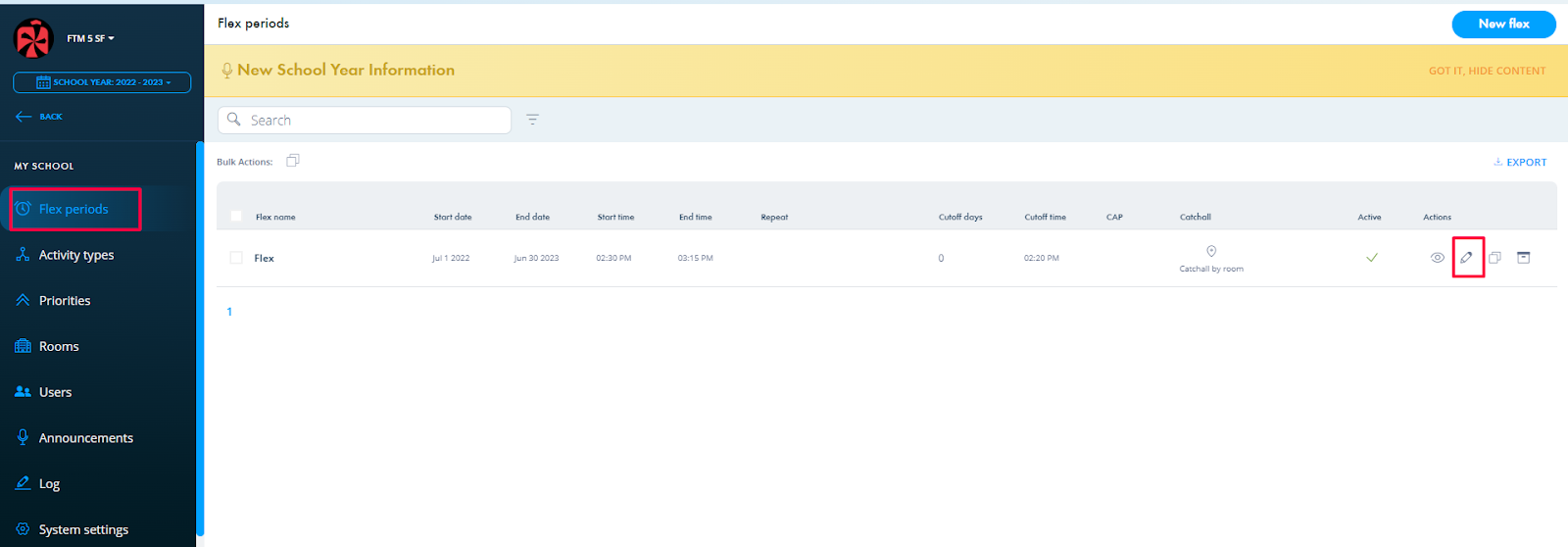Sort by End date column
Image resolution: width=1568 pixels, height=547 pixels.
pyautogui.click(x=533, y=218)
